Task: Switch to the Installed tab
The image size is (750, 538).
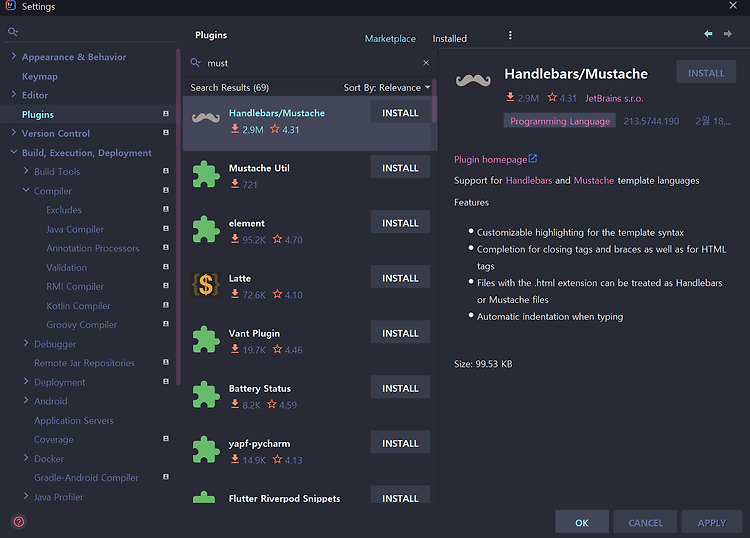Action: point(449,39)
